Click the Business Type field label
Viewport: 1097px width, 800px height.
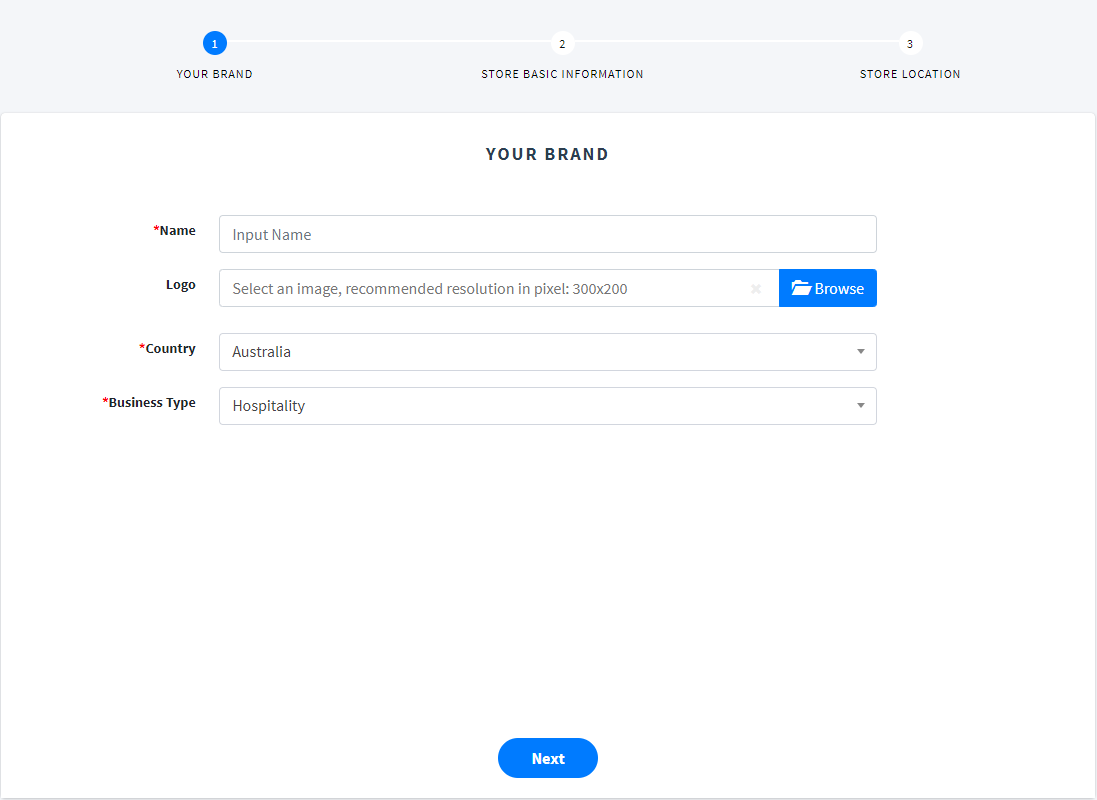pos(152,402)
